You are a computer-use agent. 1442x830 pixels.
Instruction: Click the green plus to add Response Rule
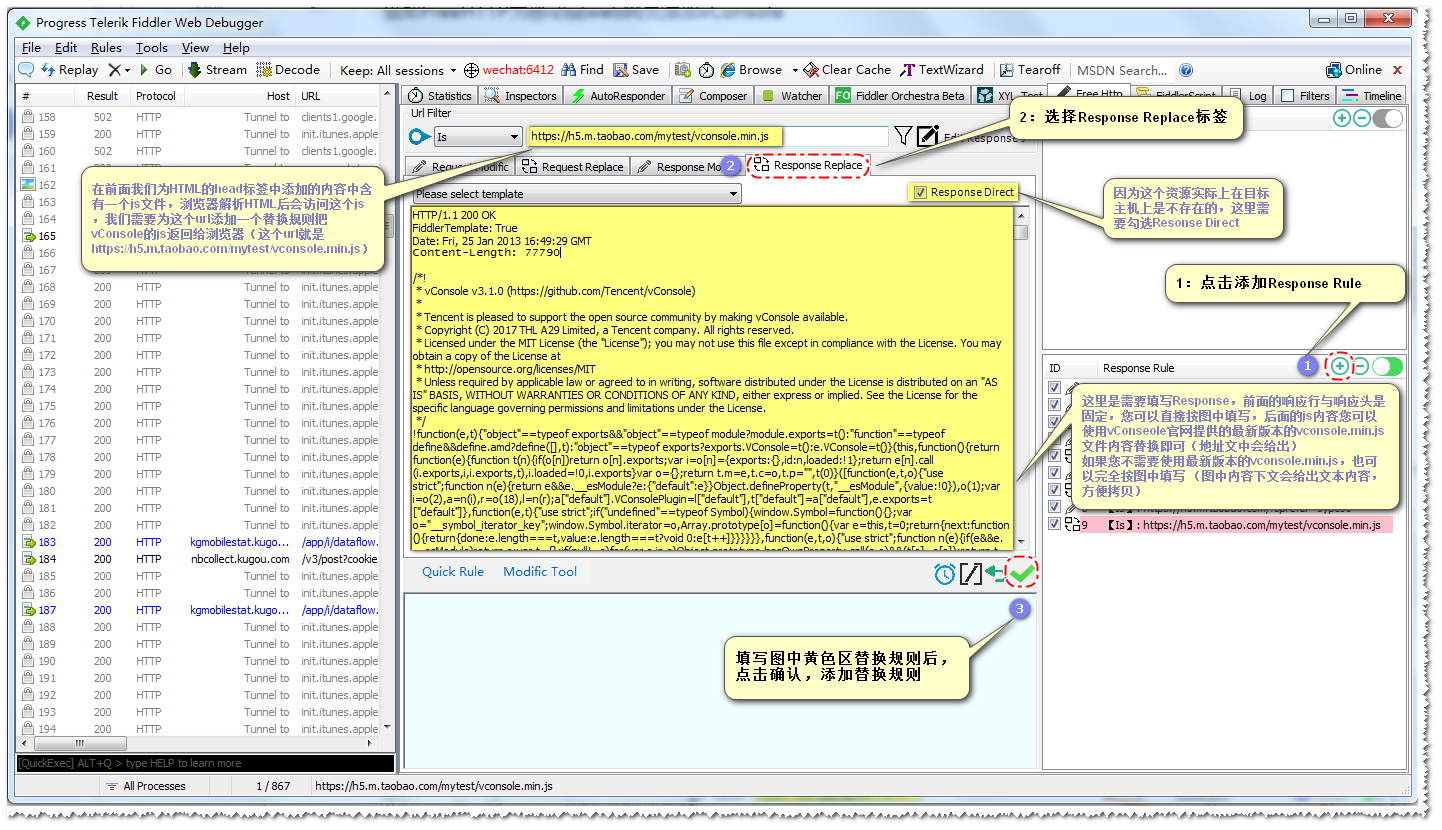[1340, 366]
